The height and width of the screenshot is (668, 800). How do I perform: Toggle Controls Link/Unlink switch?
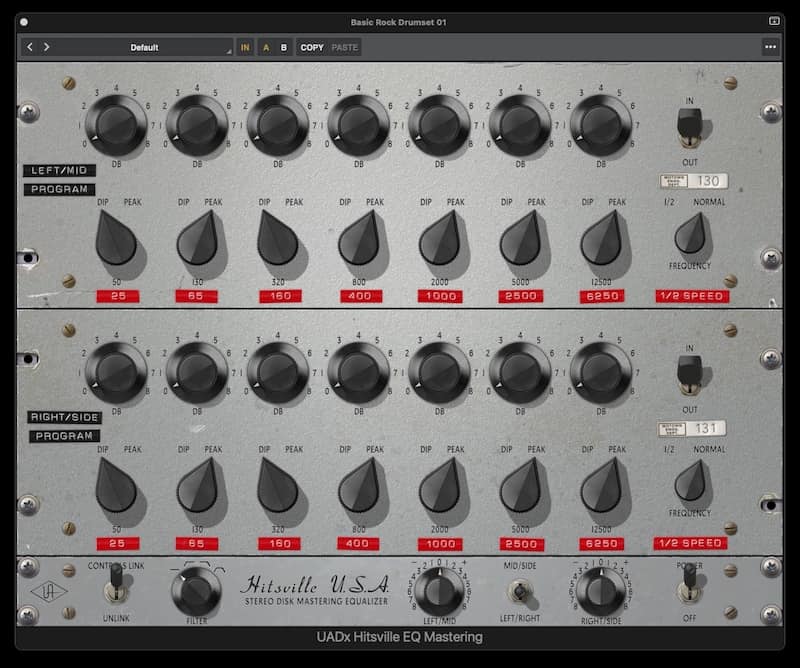[116, 584]
